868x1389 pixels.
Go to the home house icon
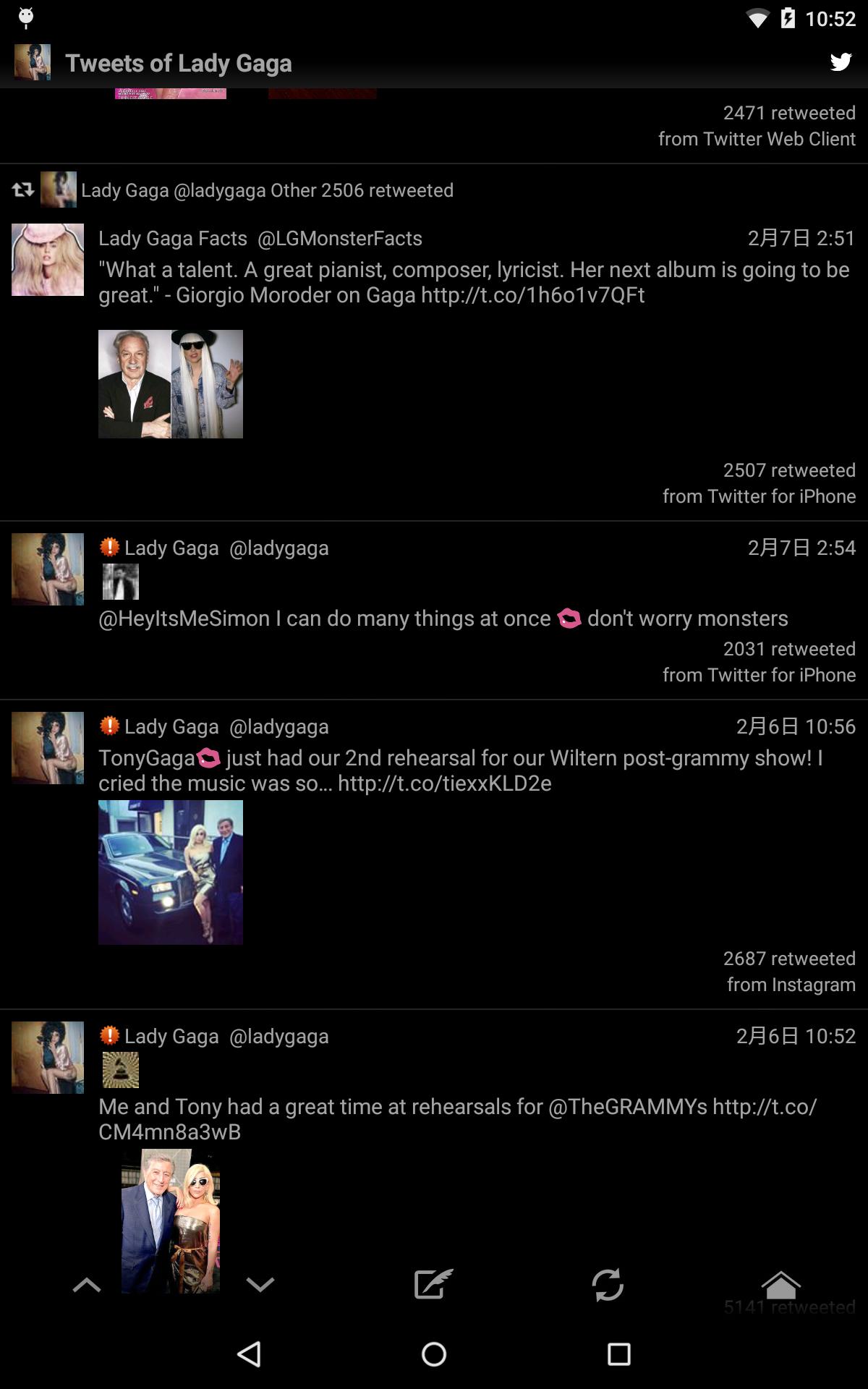click(781, 1285)
